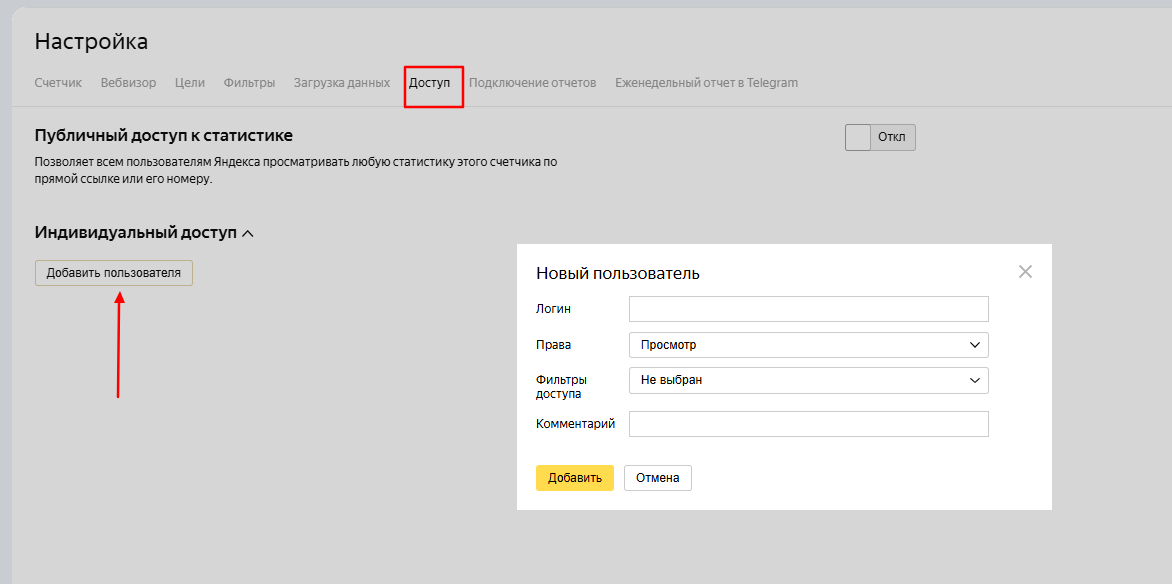Select the Фильтры tab
This screenshot has height=584, width=1172.
pyautogui.click(x=249, y=83)
